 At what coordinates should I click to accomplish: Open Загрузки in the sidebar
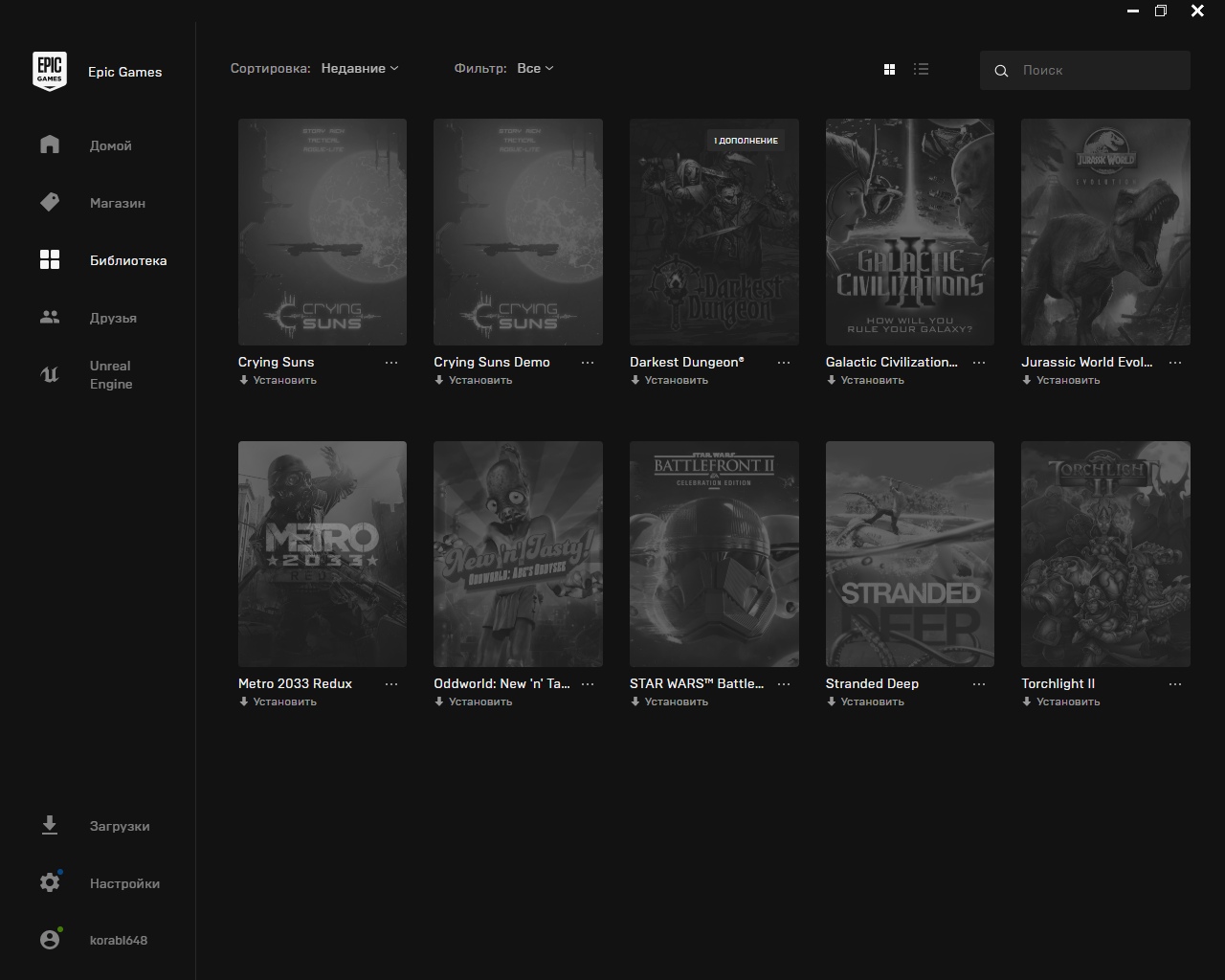[120, 826]
